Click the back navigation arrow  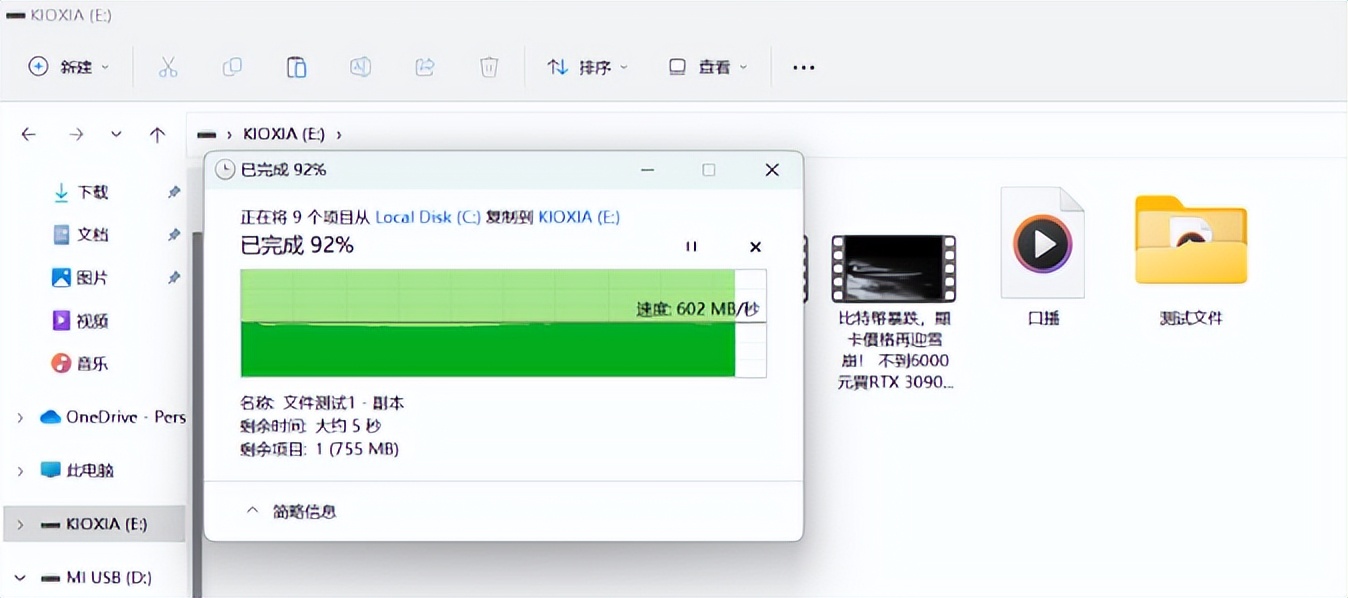pos(28,133)
